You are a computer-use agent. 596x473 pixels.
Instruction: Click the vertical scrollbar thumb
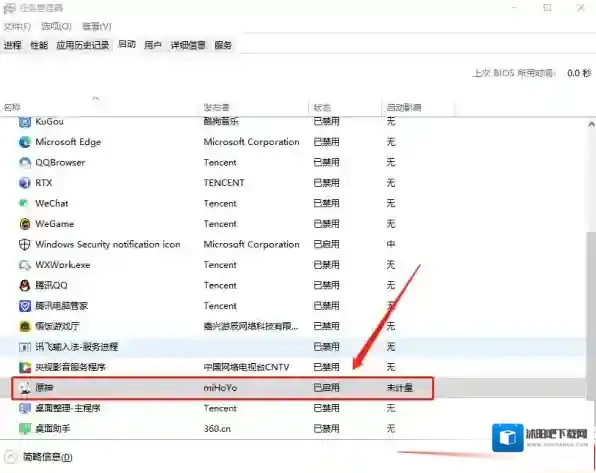pos(591,316)
